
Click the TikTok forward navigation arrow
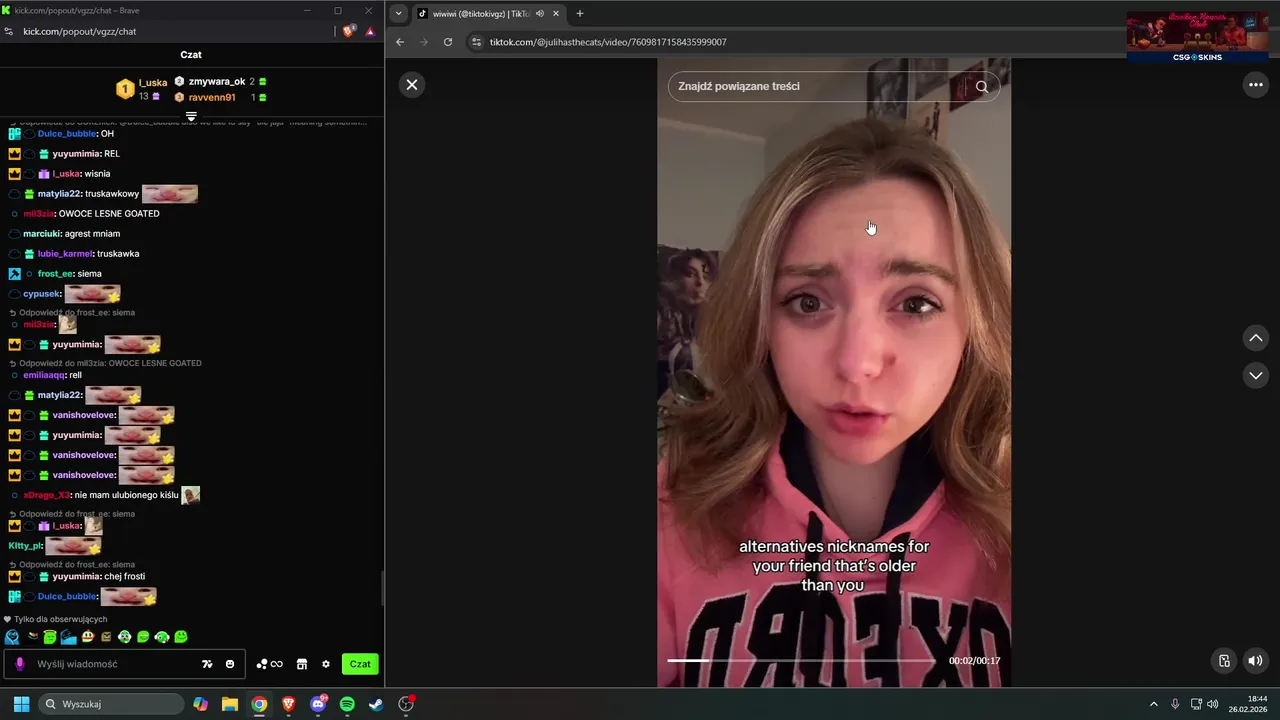tap(424, 42)
